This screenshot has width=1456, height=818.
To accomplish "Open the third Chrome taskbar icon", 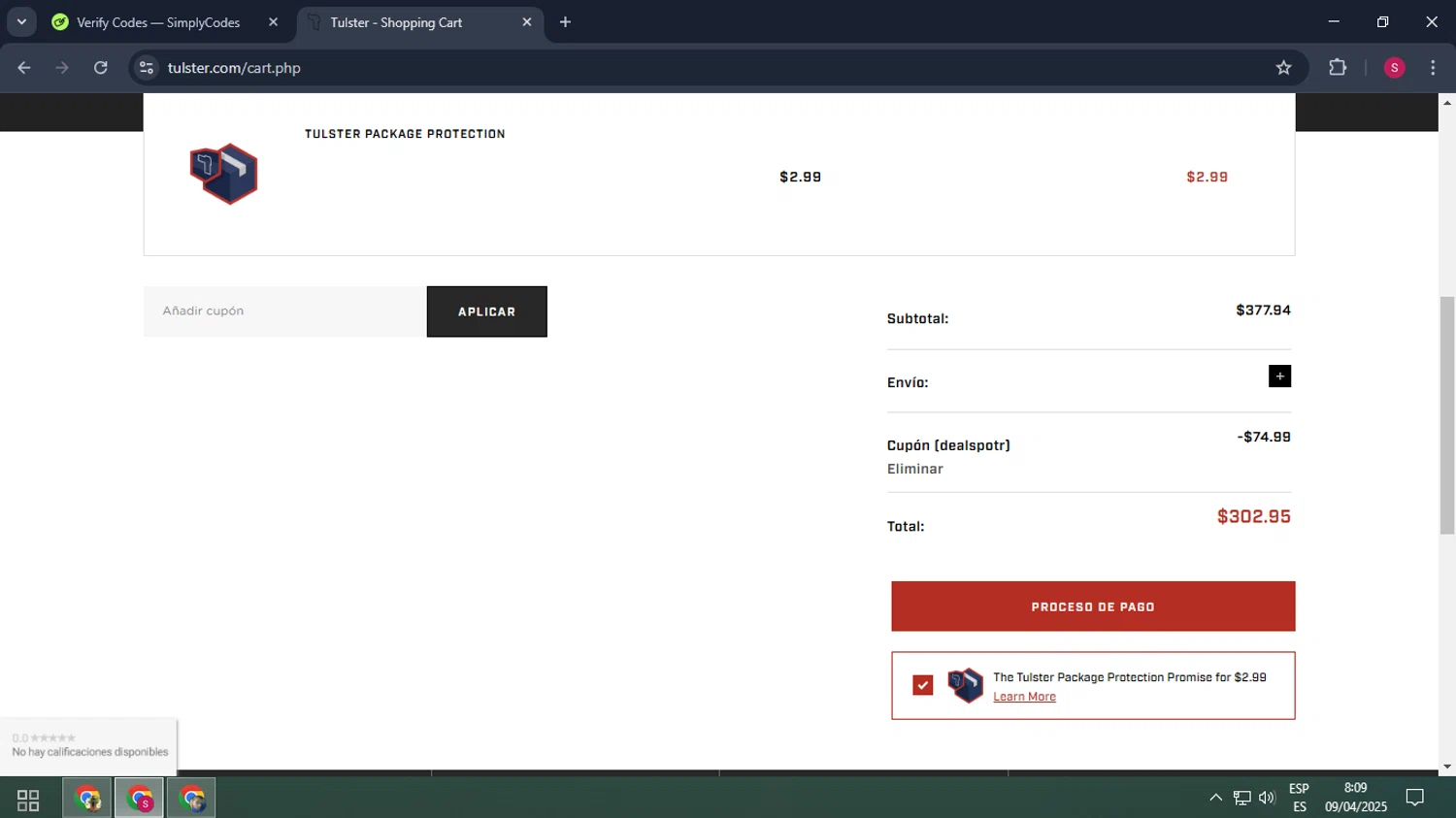I will pyautogui.click(x=191, y=799).
